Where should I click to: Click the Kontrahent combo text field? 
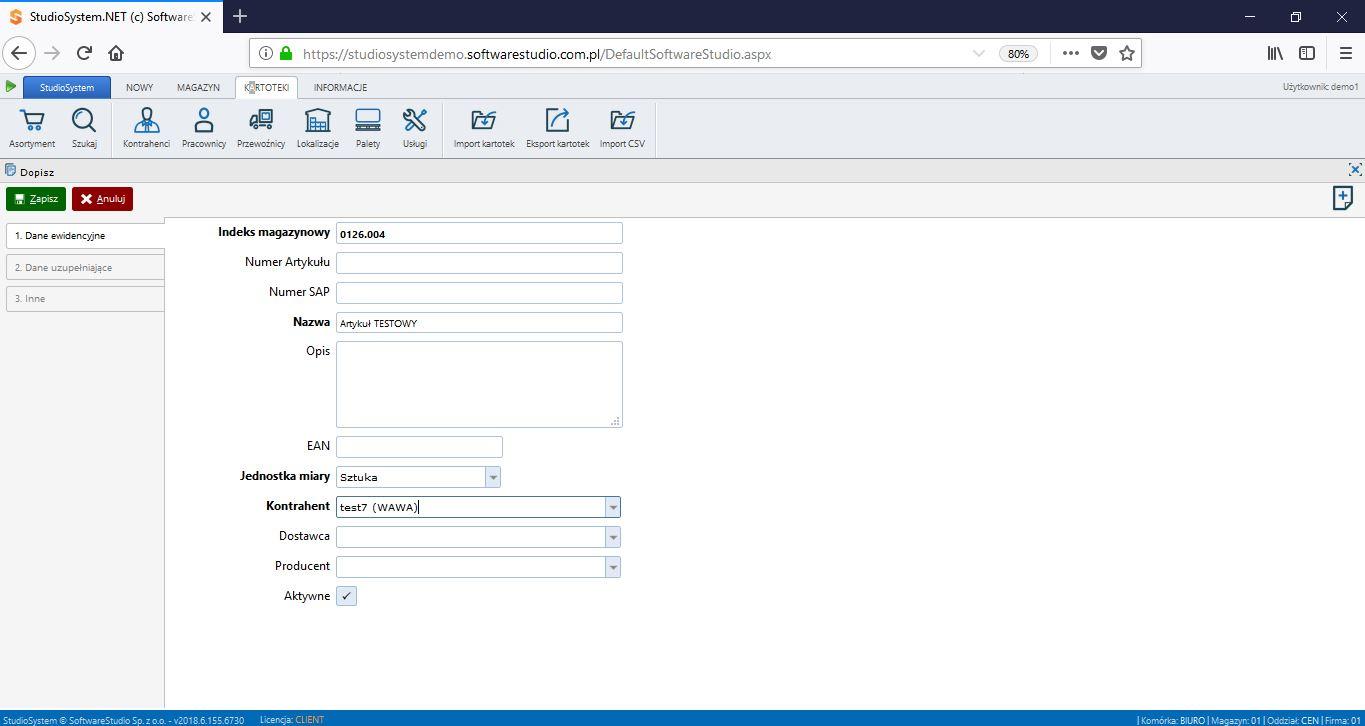[471, 507]
